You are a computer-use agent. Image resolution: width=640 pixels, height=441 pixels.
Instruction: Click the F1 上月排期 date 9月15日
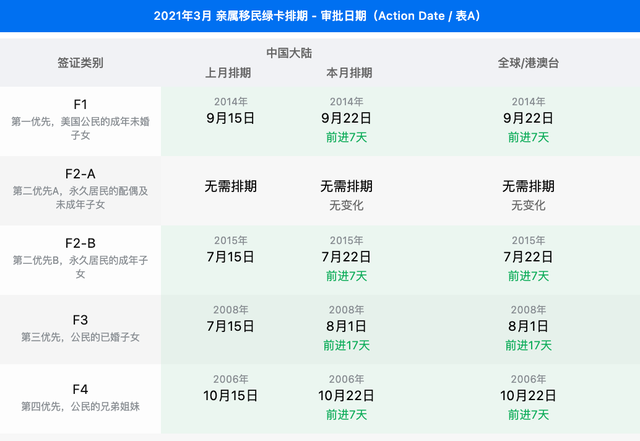(231, 118)
